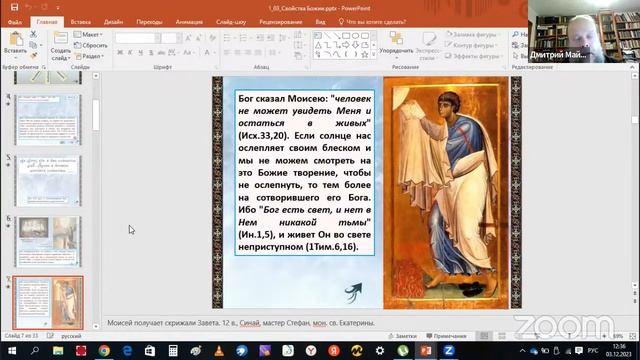This screenshot has width=640, height=360.
Task: Undo last action in quick access toolbar
Action: 28,7
